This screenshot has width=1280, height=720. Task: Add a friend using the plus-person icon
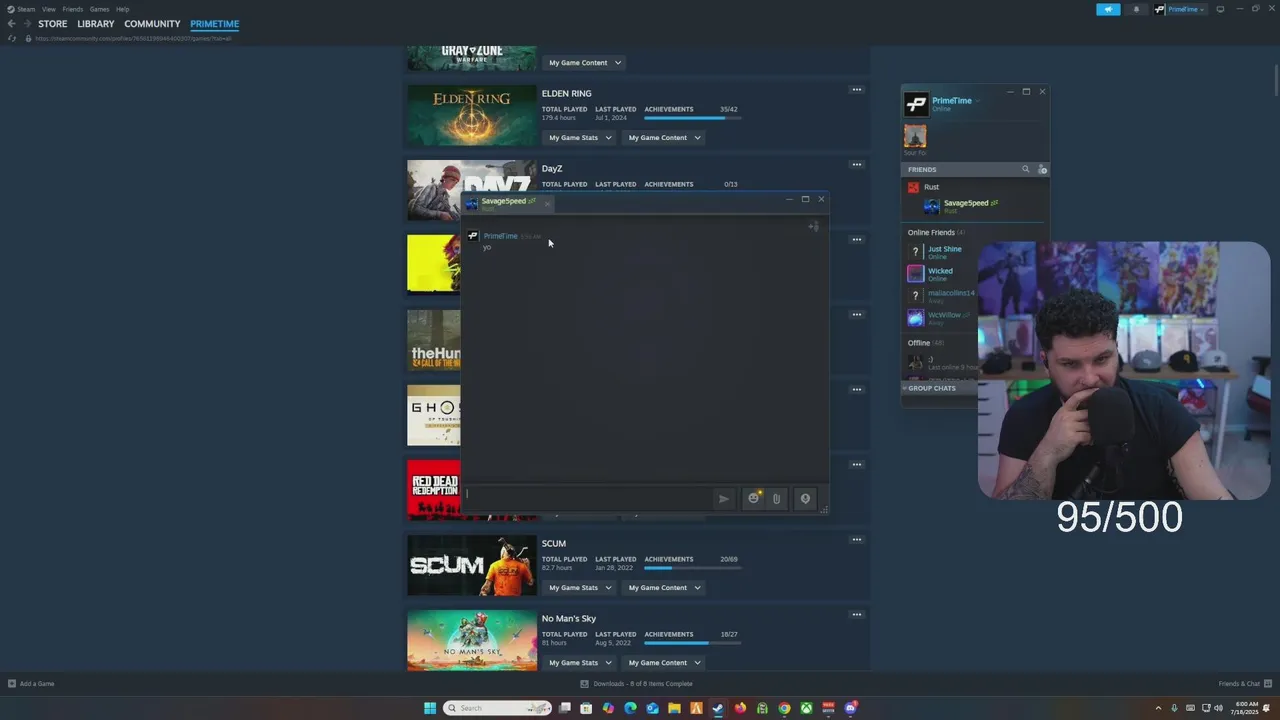pos(1042,169)
